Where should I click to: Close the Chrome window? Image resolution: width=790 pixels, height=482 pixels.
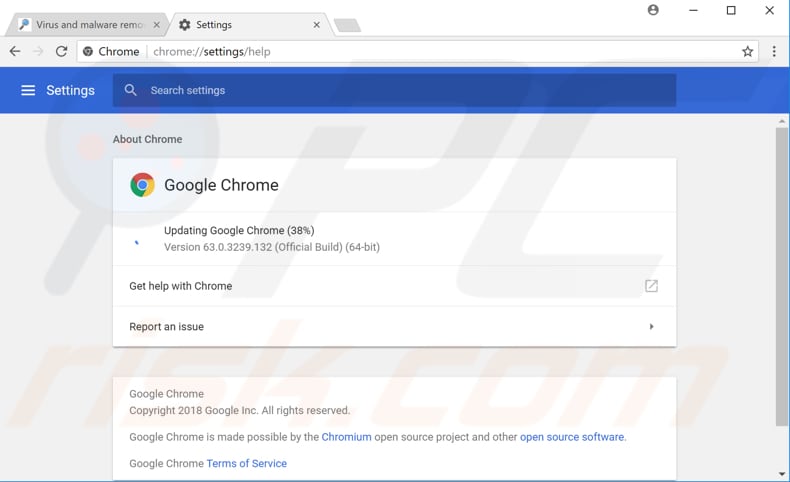click(x=769, y=10)
